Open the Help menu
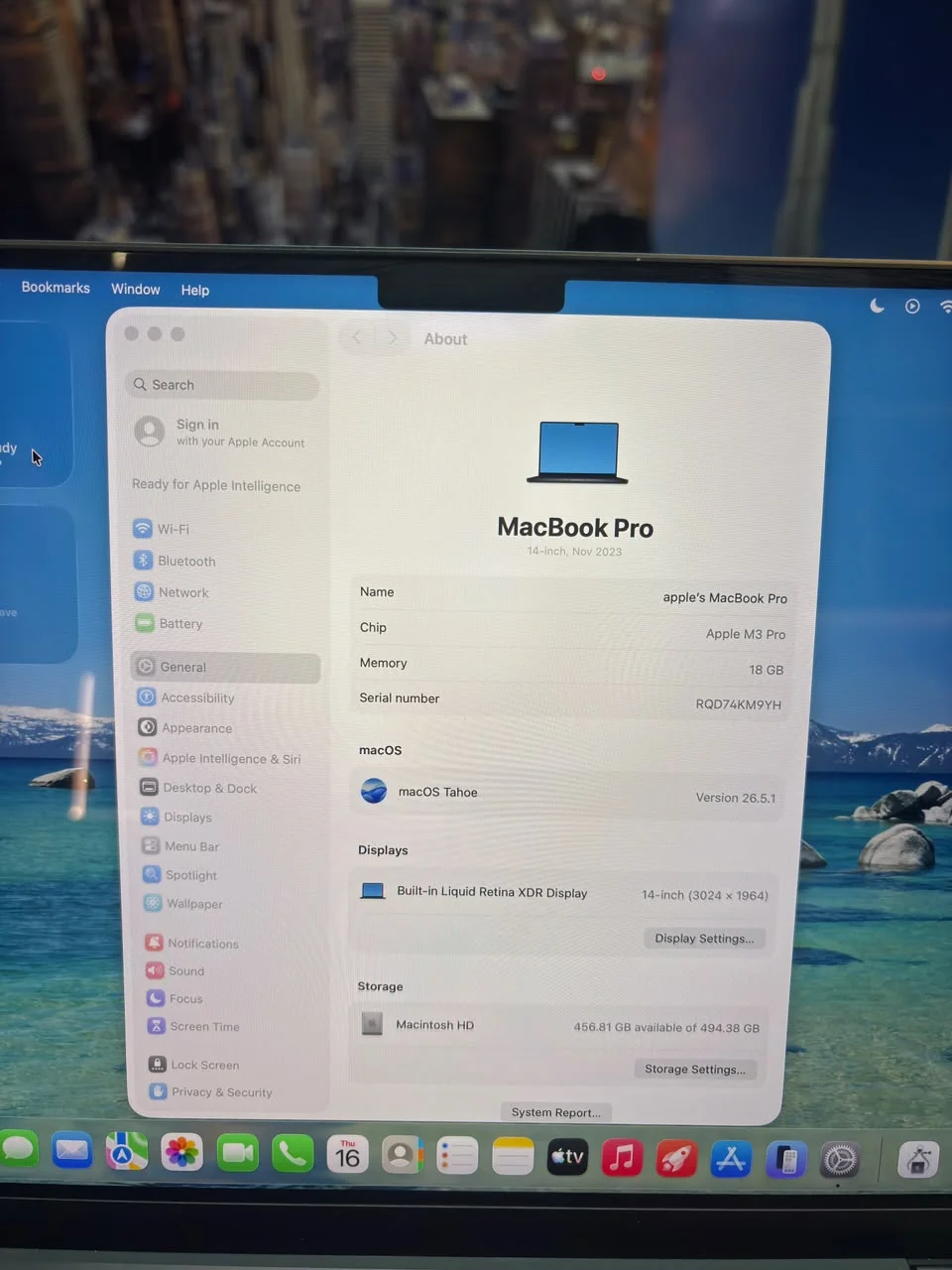 tap(195, 290)
